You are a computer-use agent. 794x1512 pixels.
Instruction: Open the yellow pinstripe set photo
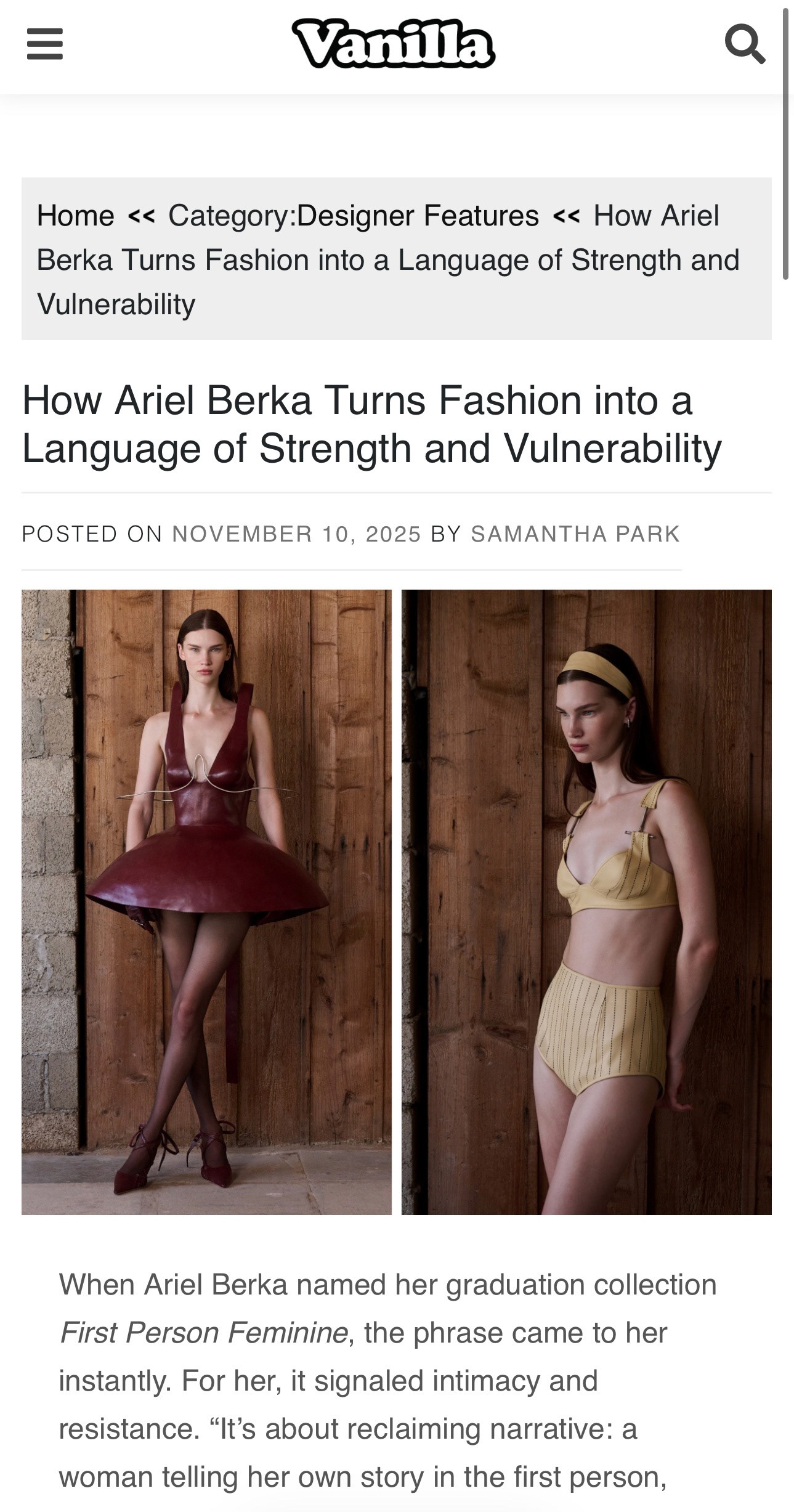pyautogui.click(x=586, y=902)
